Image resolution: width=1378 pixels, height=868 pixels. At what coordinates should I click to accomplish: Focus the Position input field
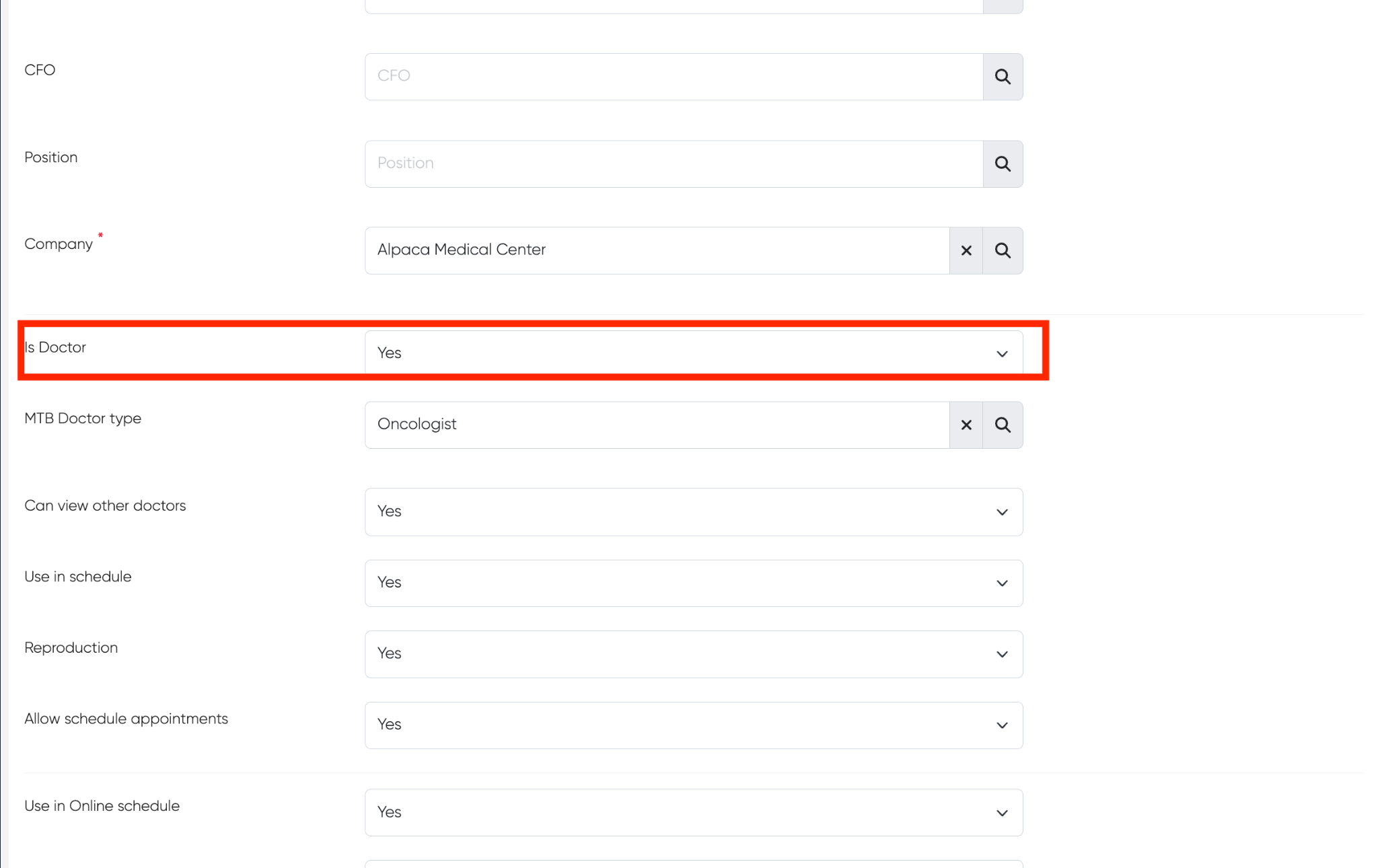[x=673, y=164]
